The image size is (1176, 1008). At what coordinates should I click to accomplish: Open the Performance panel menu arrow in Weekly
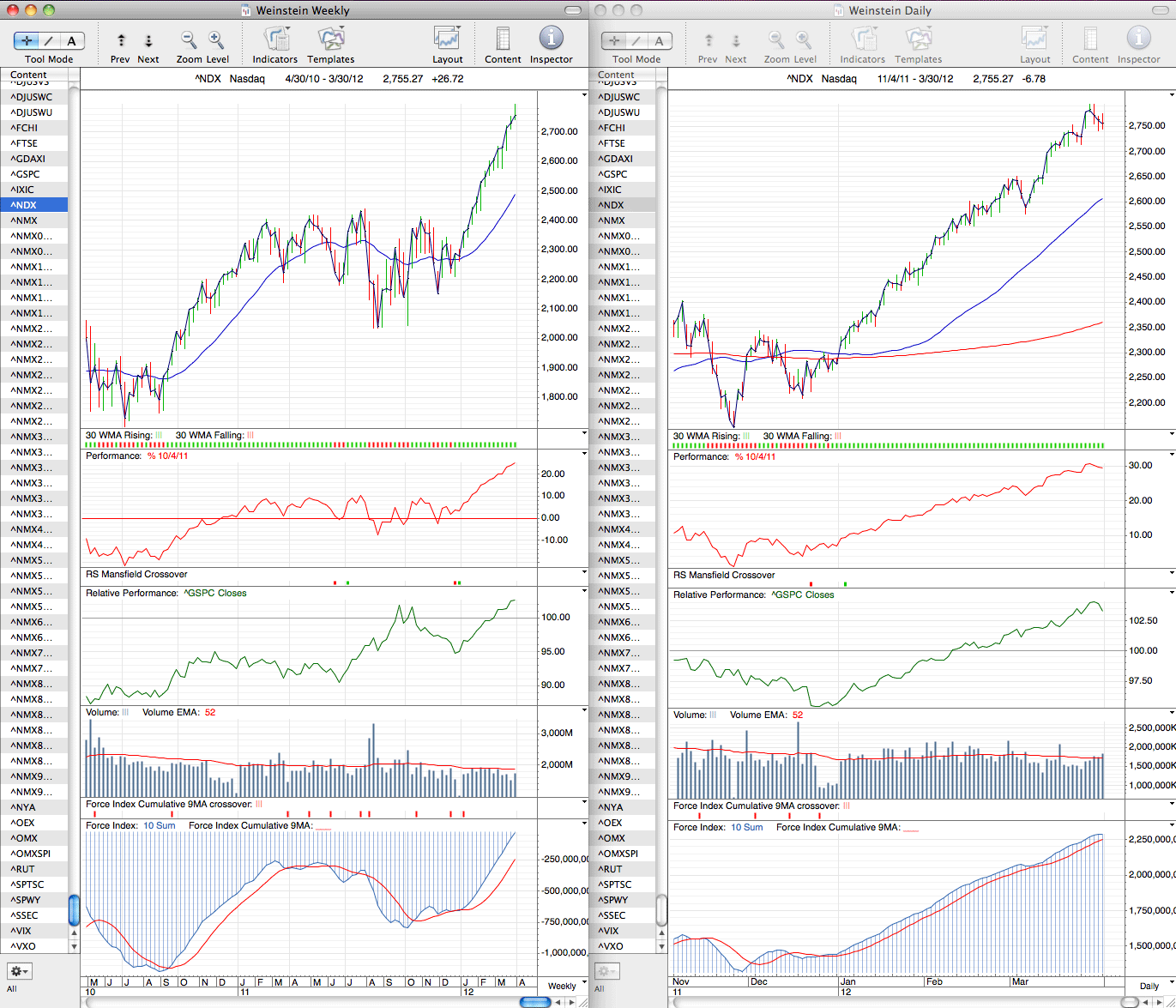585,454
